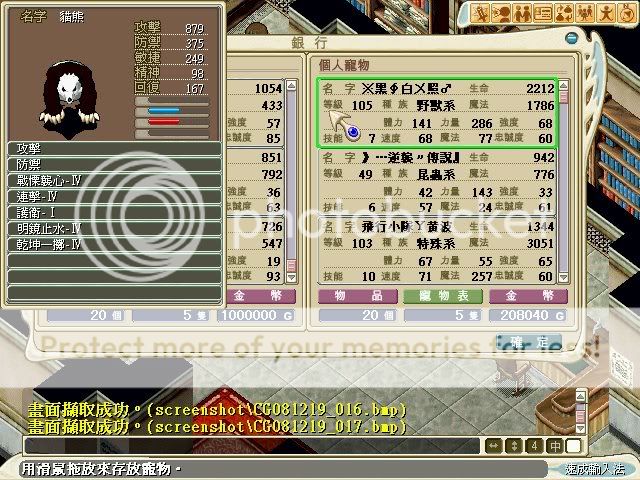The image size is (640, 480).
Task: Click the horizontal resize arrow in chat bar
Action: (x=493, y=445)
